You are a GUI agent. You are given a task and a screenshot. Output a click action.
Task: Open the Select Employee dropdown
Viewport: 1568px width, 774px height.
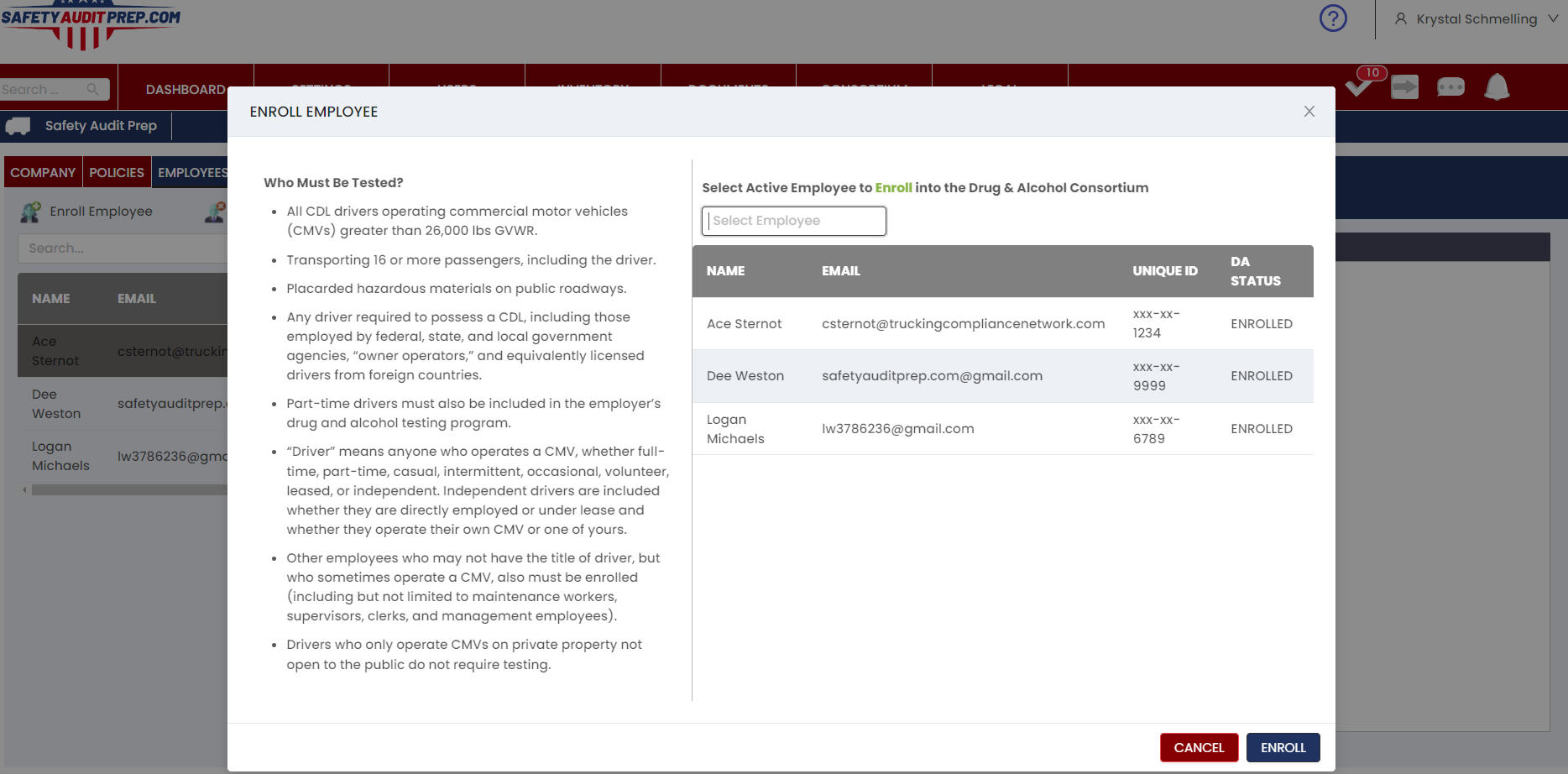[x=793, y=221]
